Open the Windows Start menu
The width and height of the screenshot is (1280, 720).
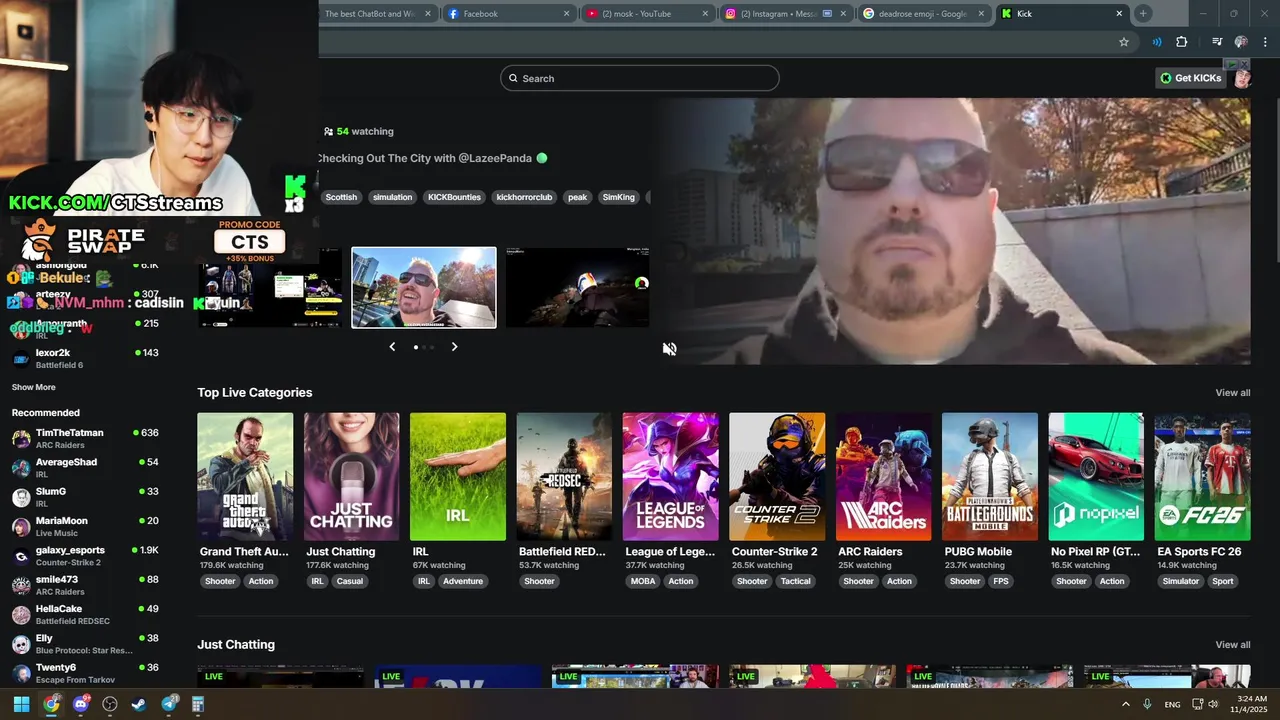coord(21,704)
